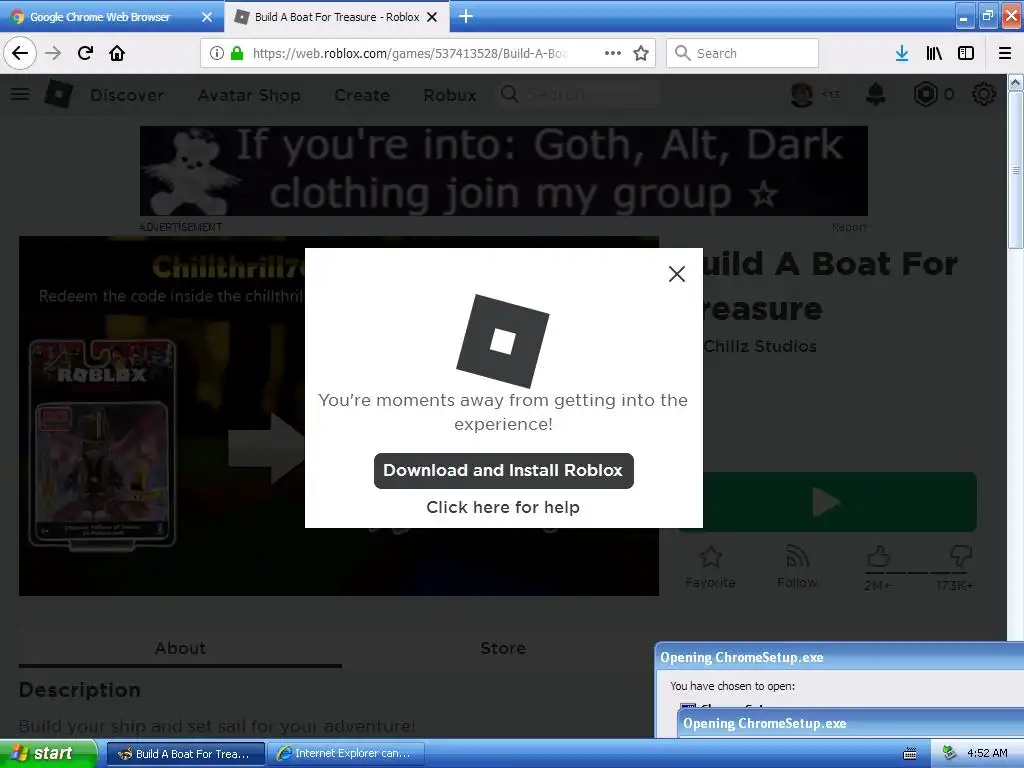Click the Roblox logo icon

click(59, 95)
